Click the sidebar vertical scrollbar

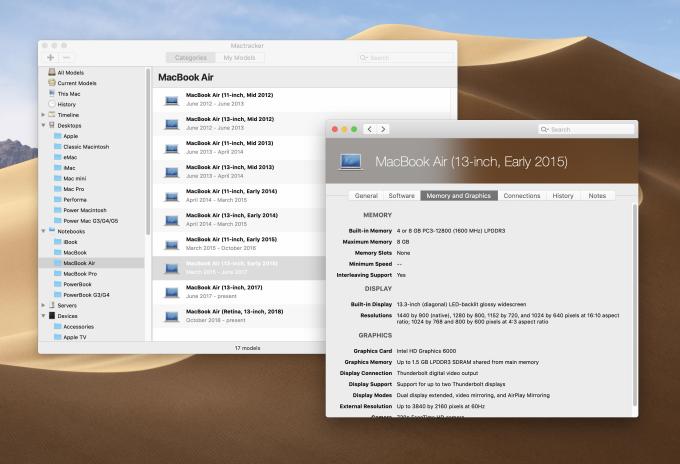click(x=148, y=151)
